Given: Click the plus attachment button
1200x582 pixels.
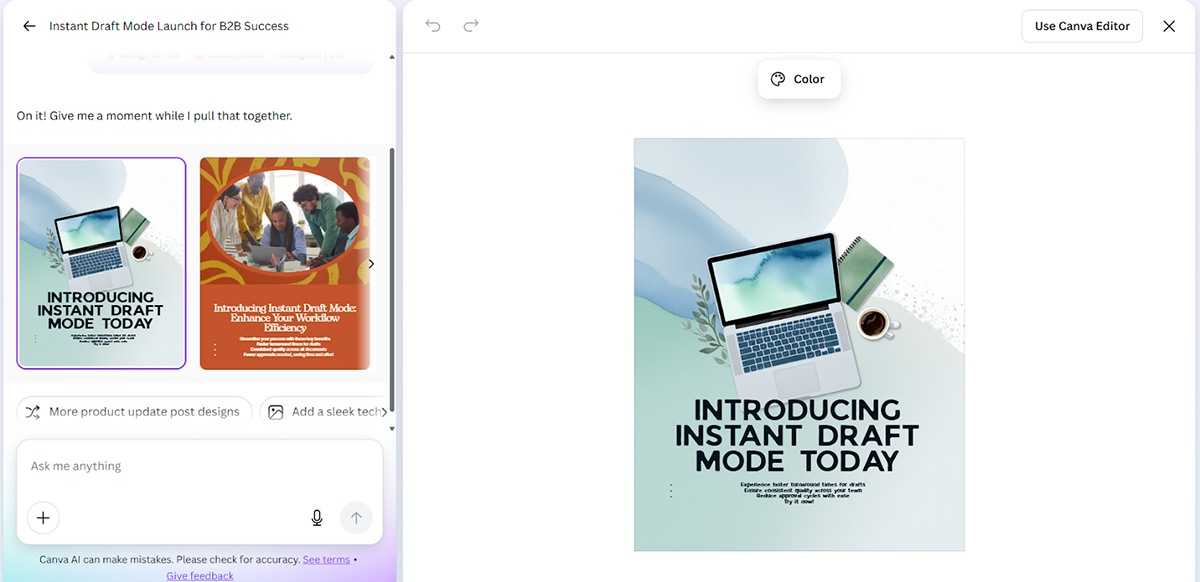Looking at the screenshot, I should (43, 517).
